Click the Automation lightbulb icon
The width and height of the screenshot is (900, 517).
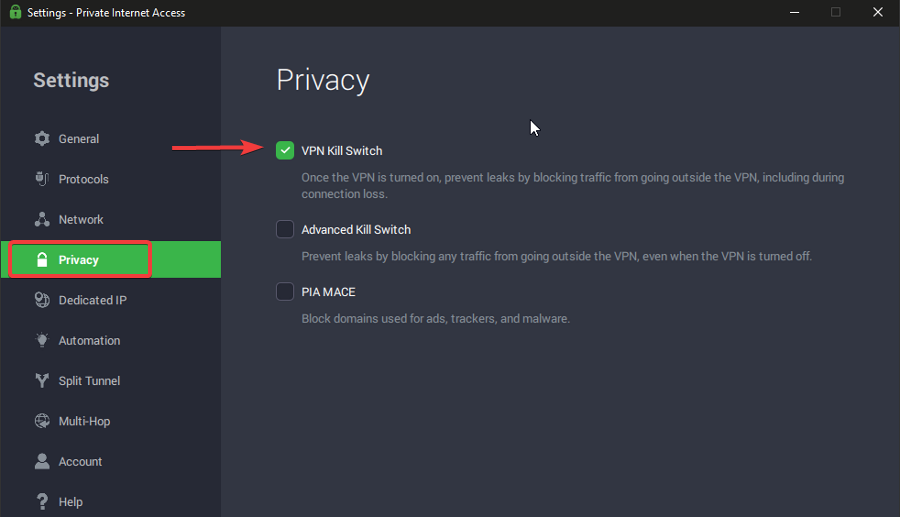pos(42,341)
